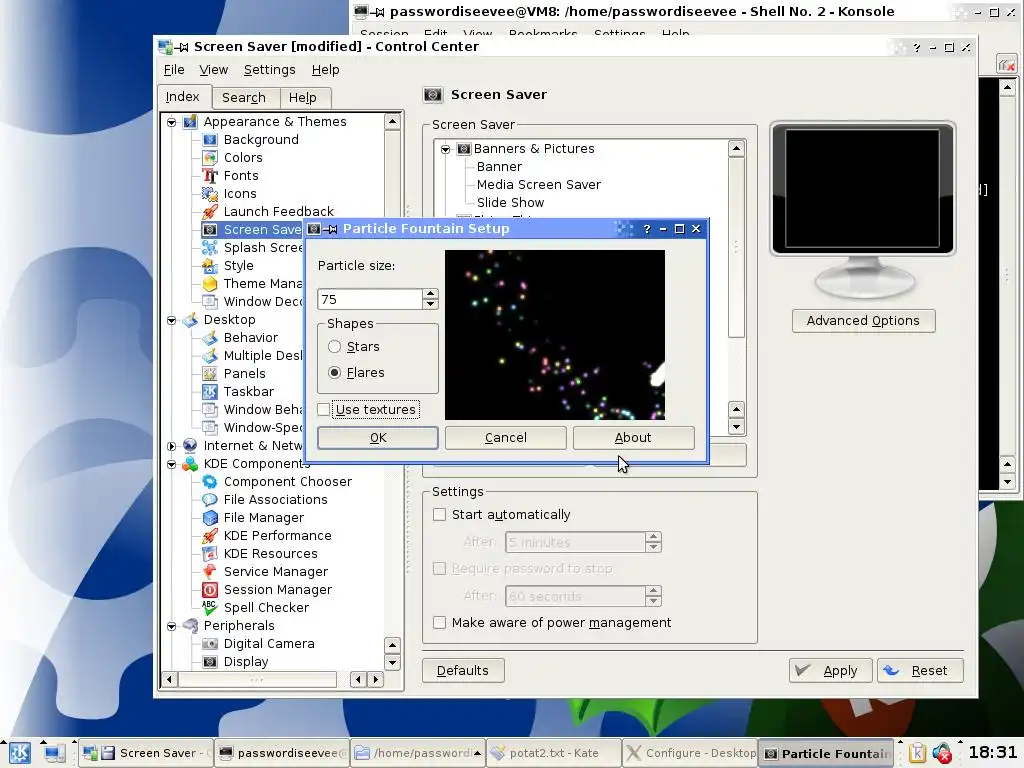Select the Launch Feedback rocket icon
1024x768 pixels.
[210, 212]
